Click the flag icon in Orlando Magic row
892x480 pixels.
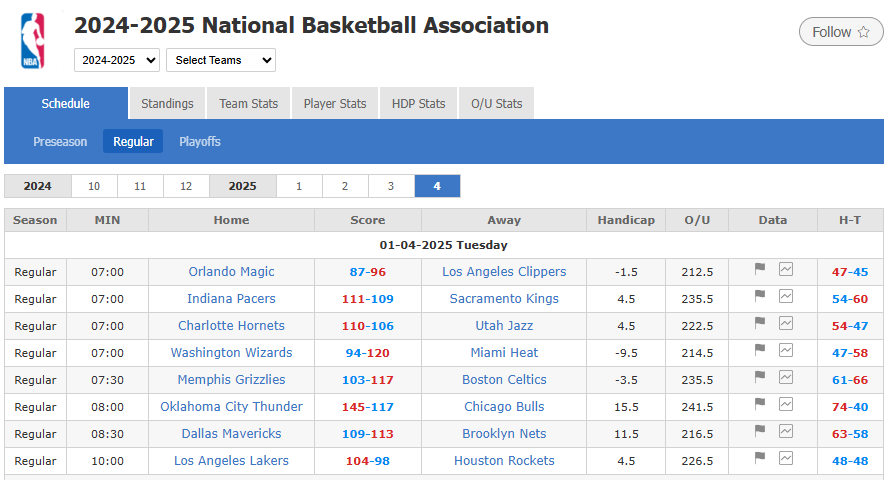(x=760, y=269)
